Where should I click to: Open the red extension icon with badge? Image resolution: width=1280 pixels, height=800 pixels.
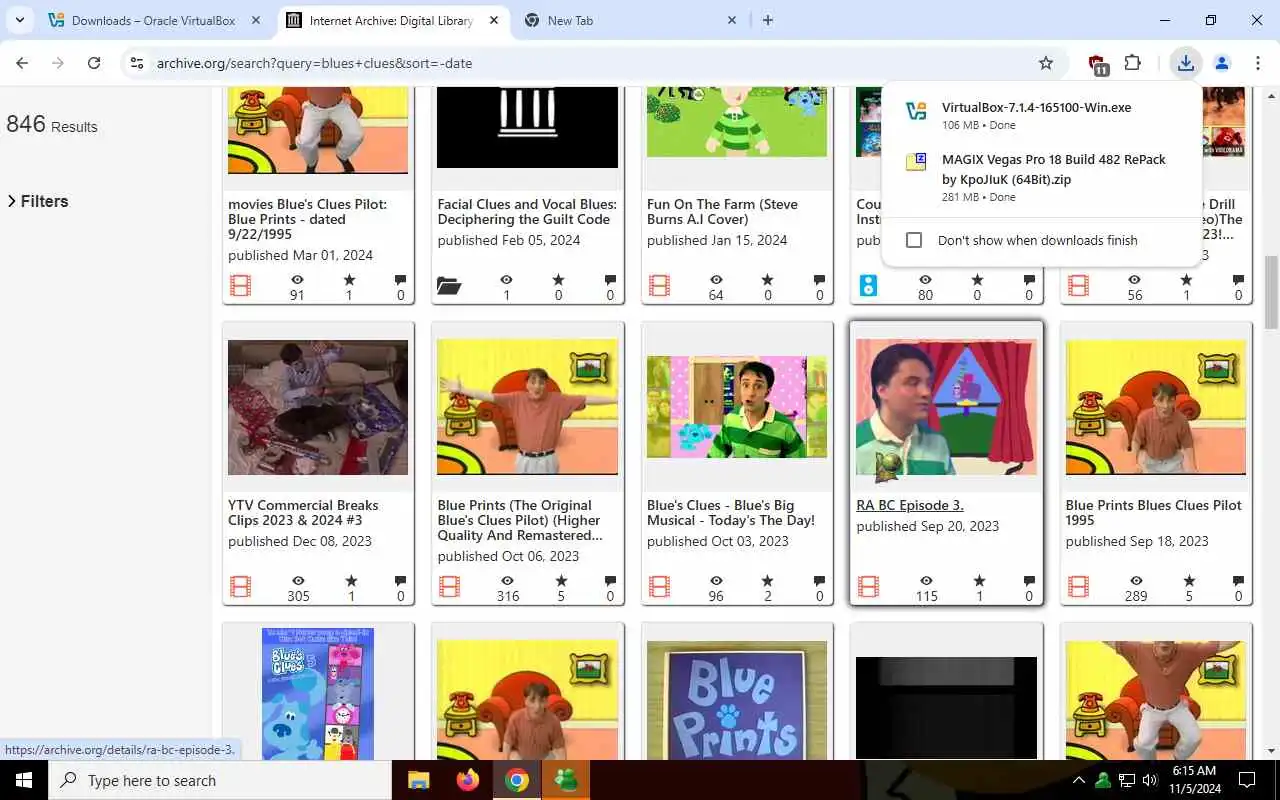point(1098,64)
